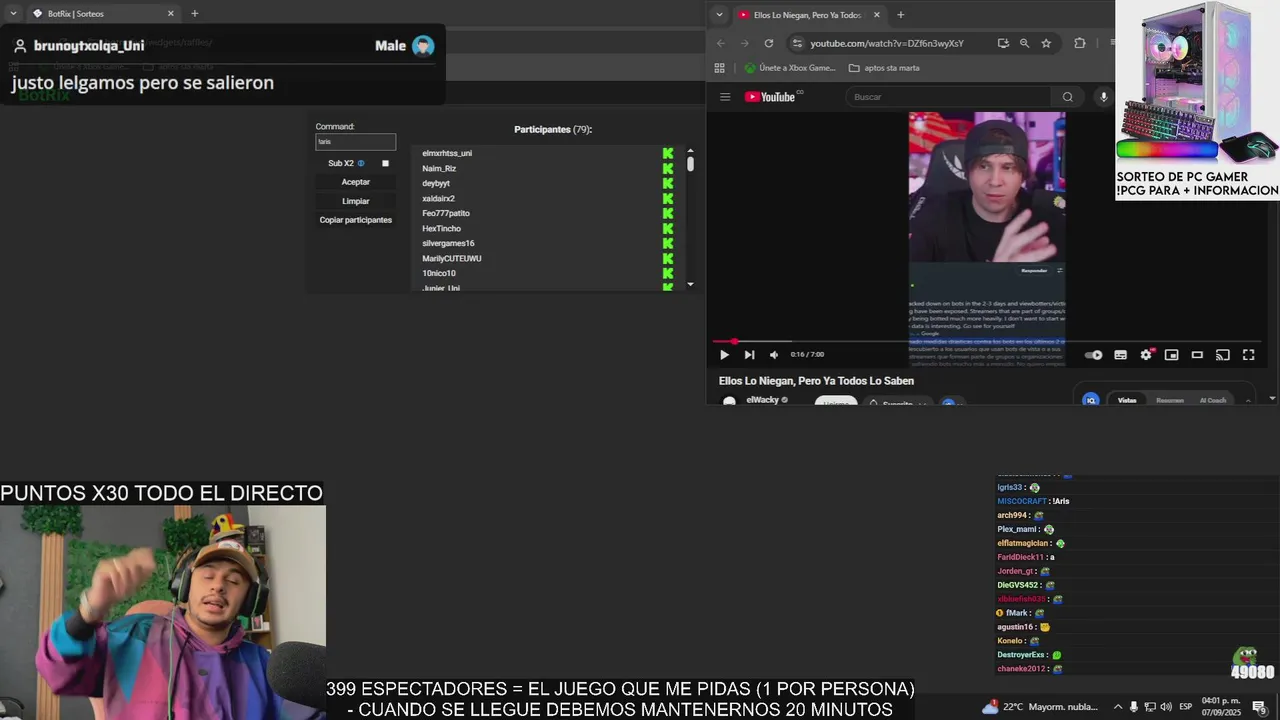
Task: Reload the YouTube page
Action: pos(768,43)
